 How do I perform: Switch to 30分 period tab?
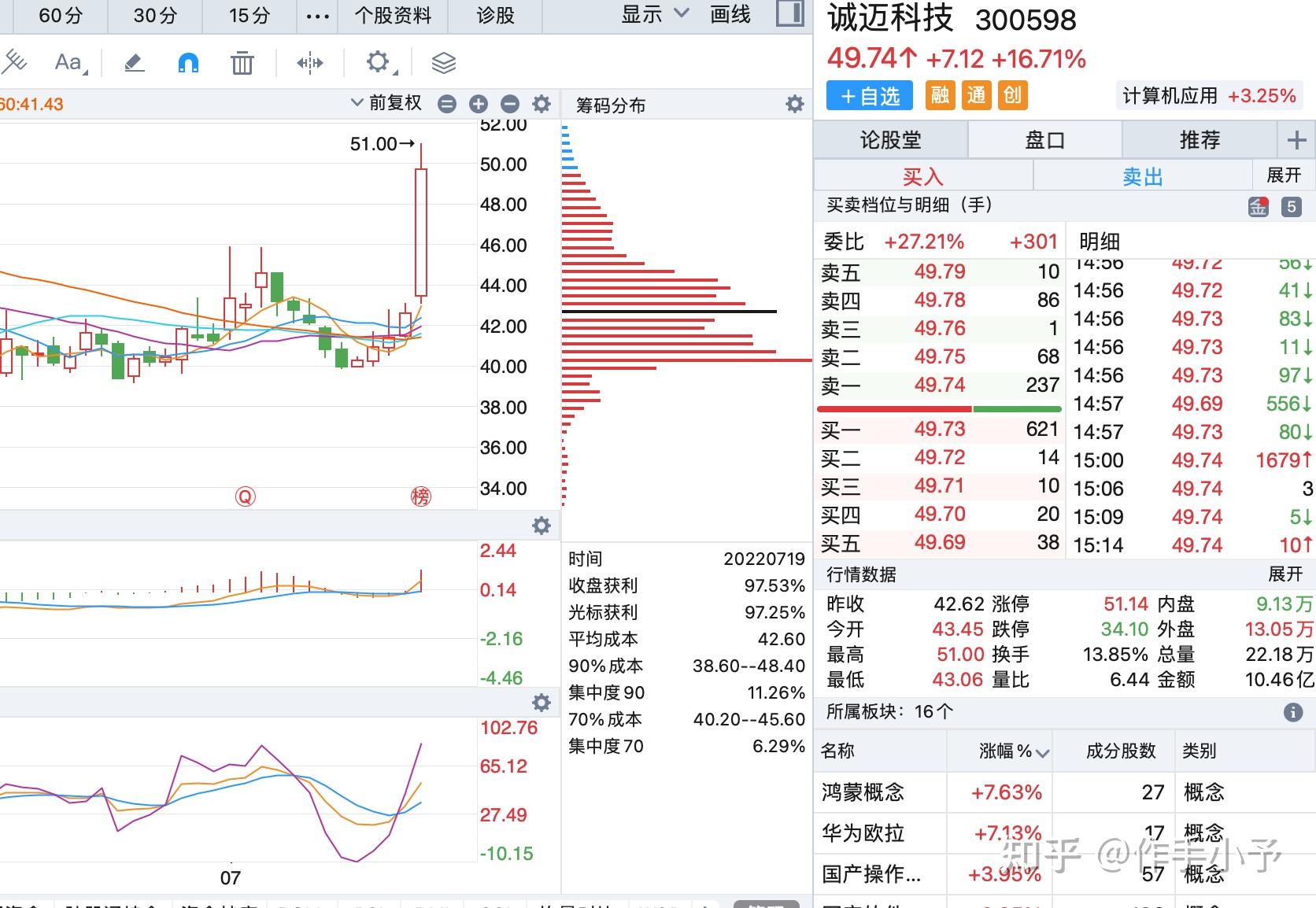pyautogui.click(x=155, y=15)
